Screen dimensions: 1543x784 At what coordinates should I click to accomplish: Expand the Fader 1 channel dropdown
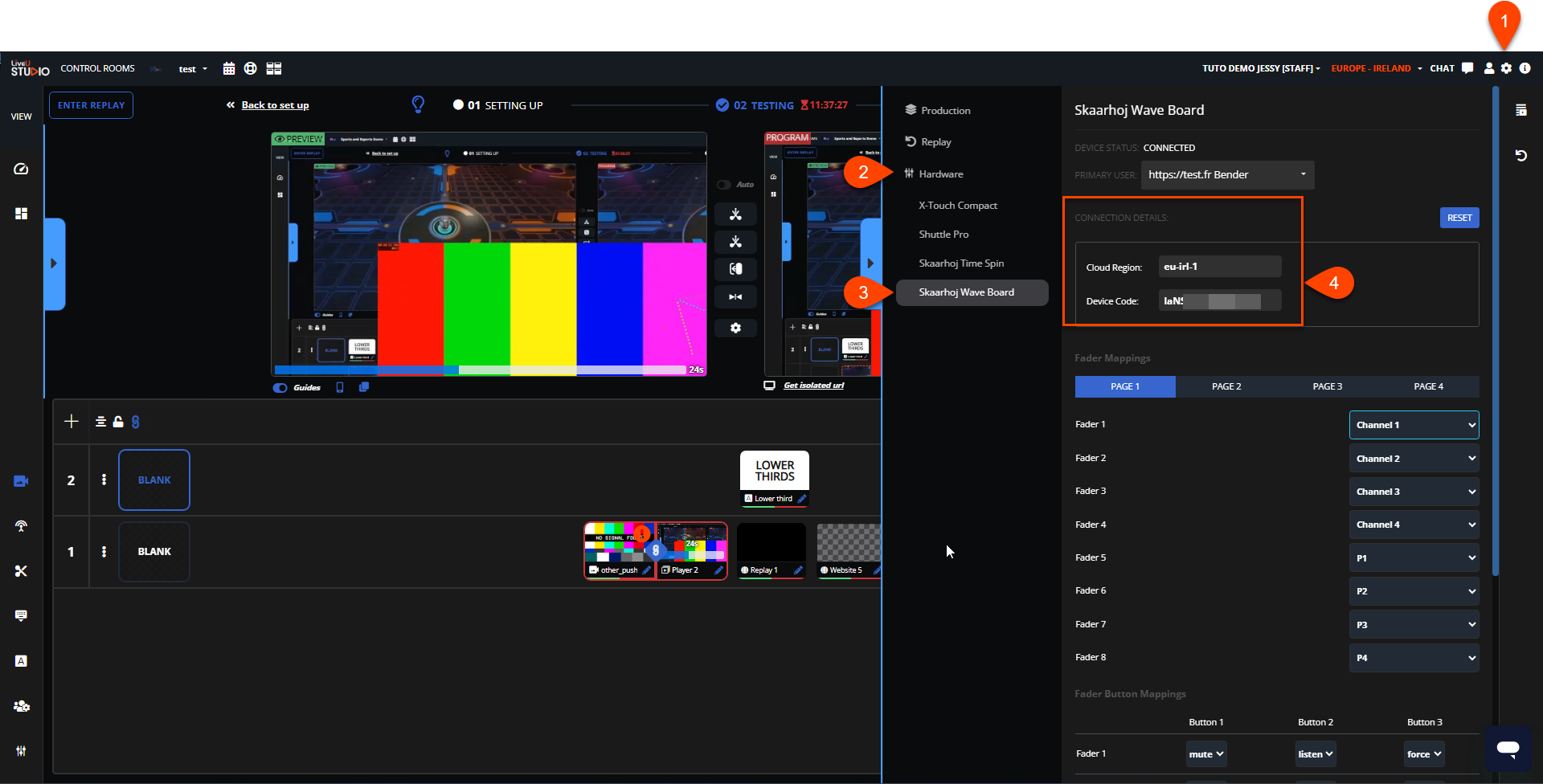click(x=1414, y=425)
